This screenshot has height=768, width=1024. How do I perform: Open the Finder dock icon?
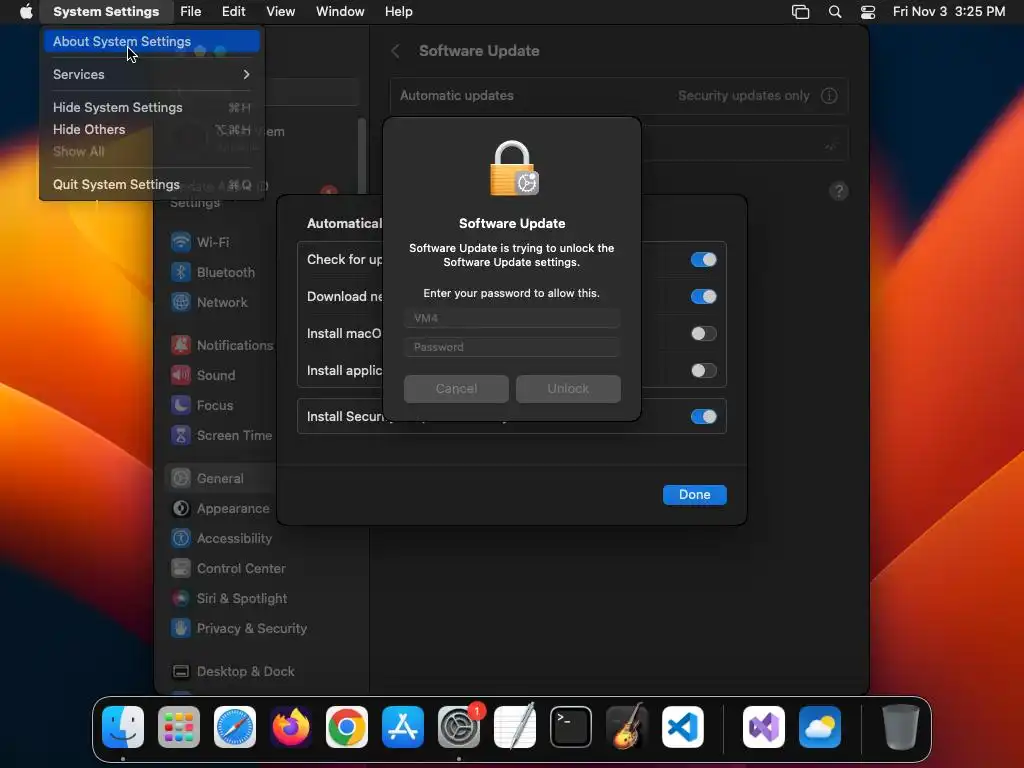(123, 727)
